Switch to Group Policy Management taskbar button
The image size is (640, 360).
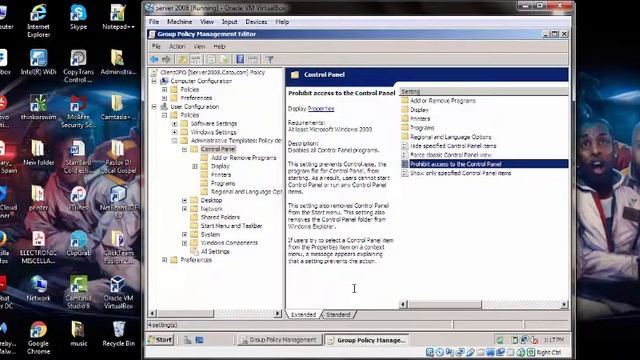[280, 340]
